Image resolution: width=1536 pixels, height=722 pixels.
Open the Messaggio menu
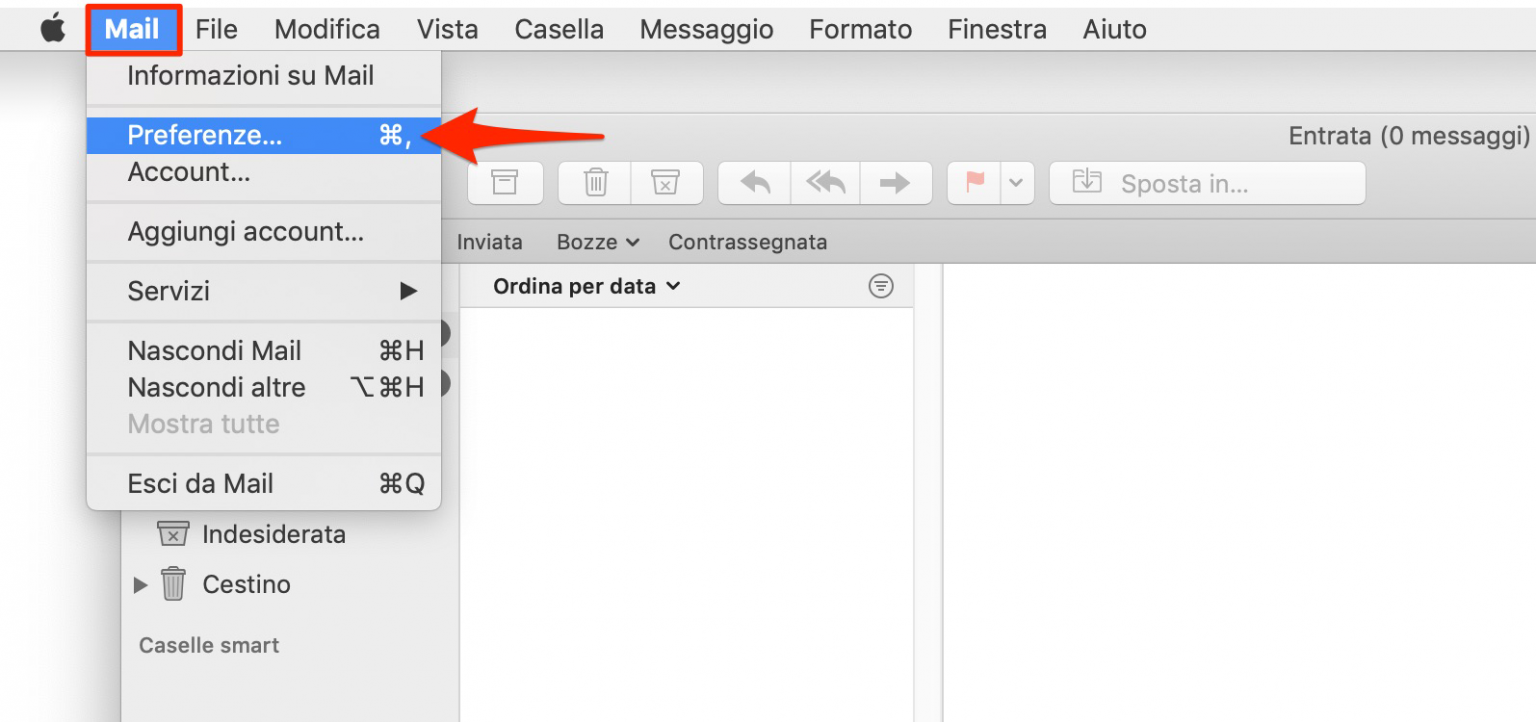(x=706, y=30)
